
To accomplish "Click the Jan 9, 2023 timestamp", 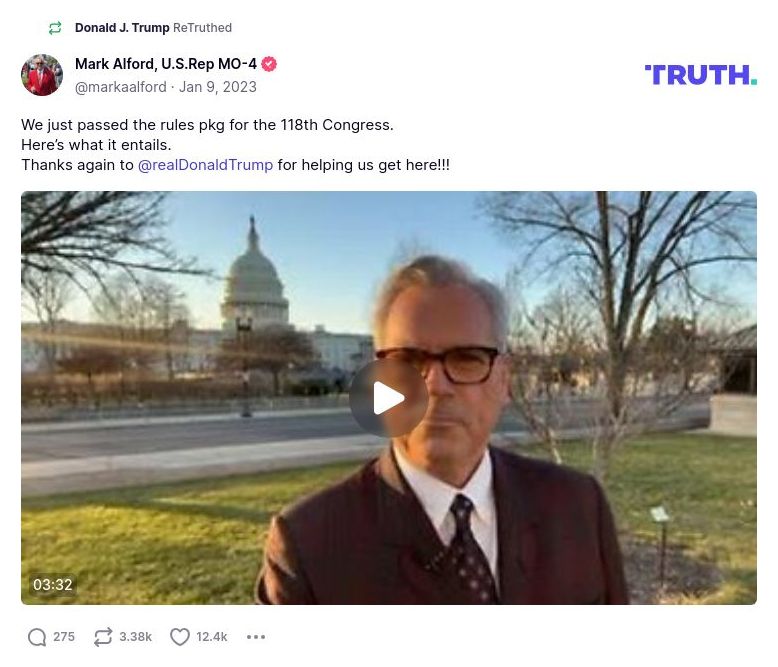I will pyautogui.click(x=218, y=87).
